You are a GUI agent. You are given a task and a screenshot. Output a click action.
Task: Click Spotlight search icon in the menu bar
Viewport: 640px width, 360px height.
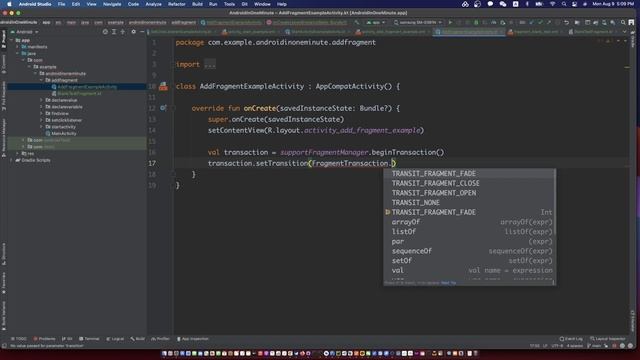564,4
